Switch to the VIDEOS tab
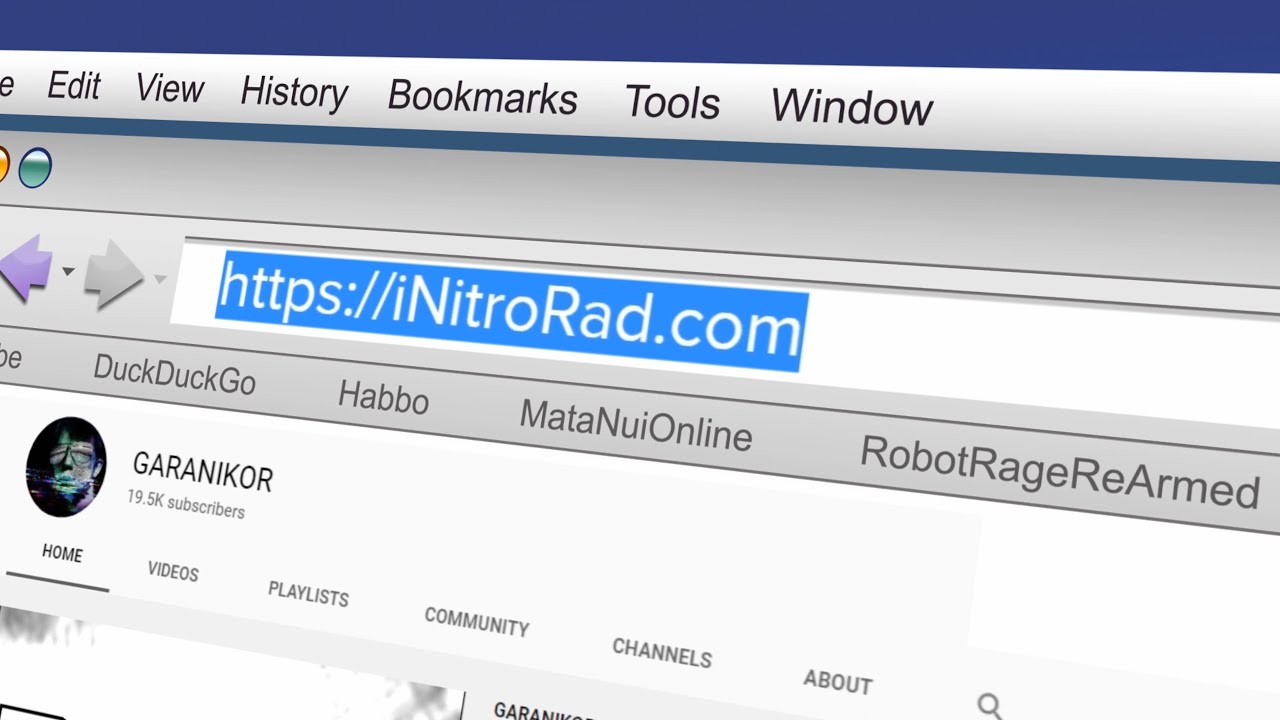Screen dimensions: 1280x720 (173, 571)
